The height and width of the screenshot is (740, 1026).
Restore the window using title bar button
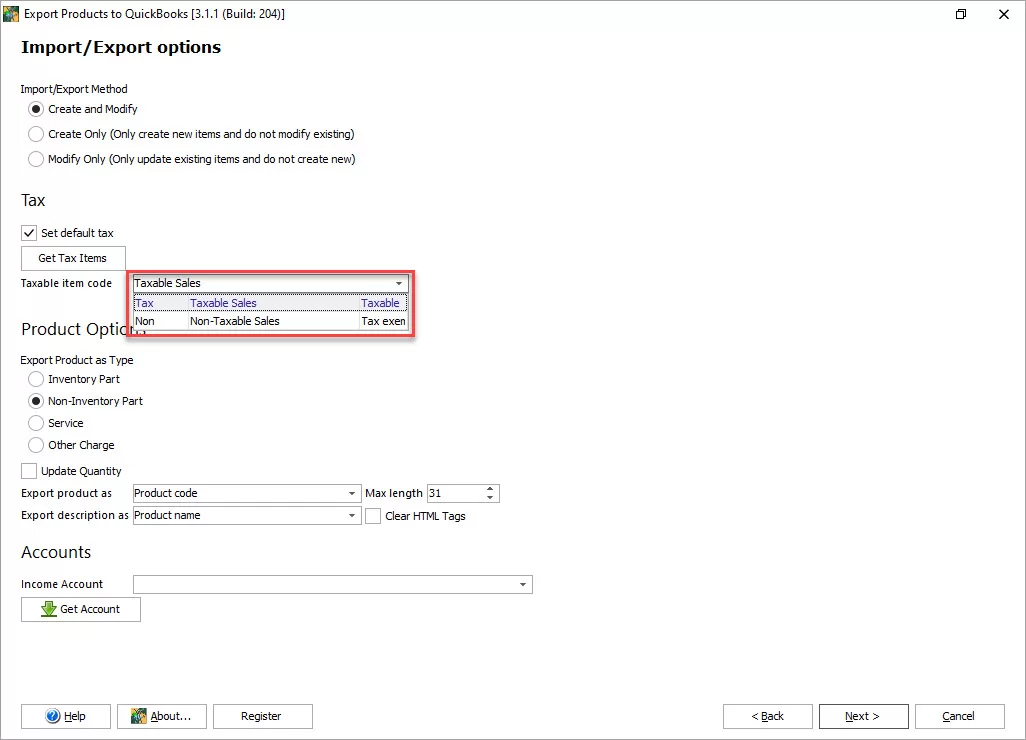(961, 14)
